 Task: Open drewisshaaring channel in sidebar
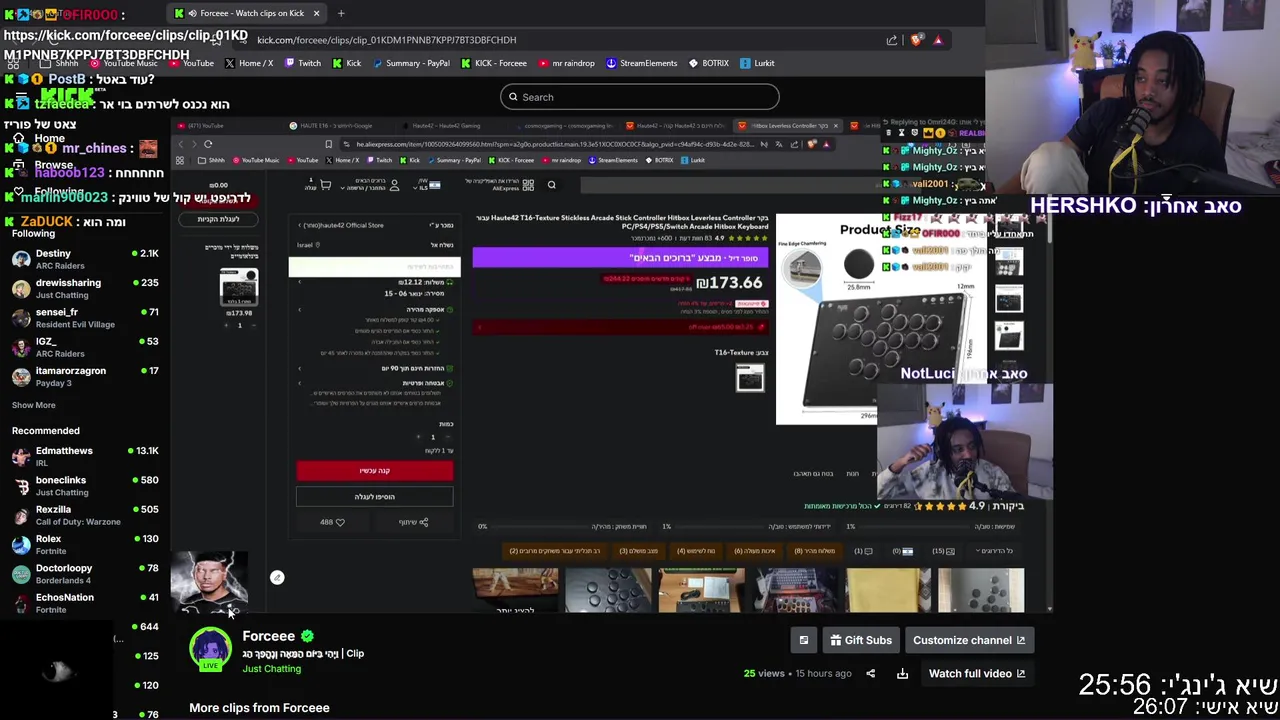tap(85, 288)
